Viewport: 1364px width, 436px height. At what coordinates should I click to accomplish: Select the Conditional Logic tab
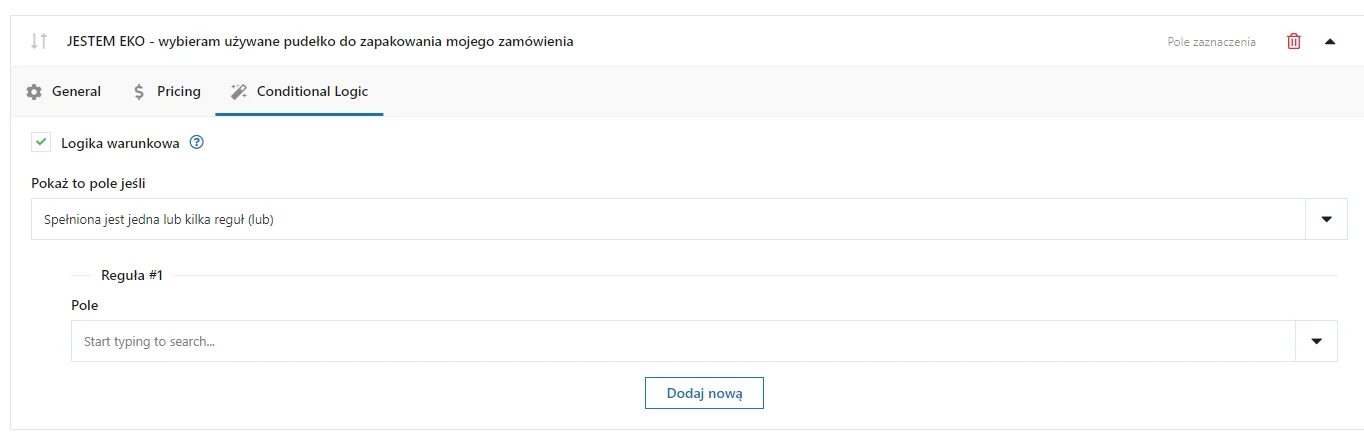coord(299,92)
